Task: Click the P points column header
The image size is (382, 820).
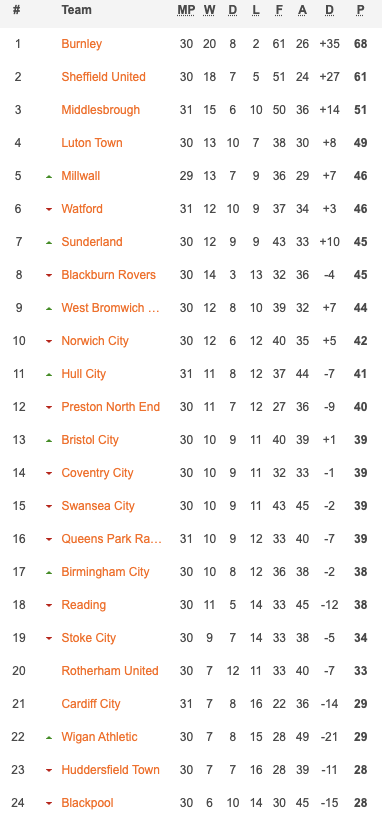Action: [361, 10]
